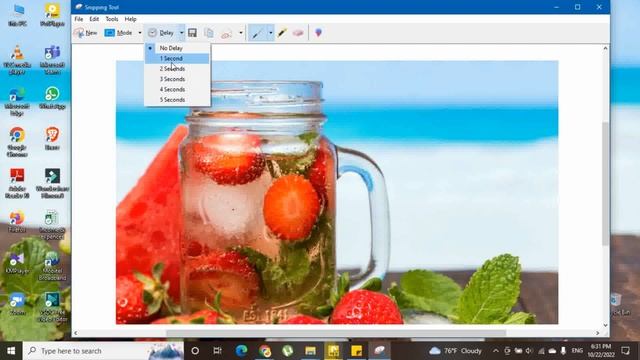Open the Windows Start menu
The height and width of the screenshot is (360, 640).
pyautogui.click(x=11, y=351)
